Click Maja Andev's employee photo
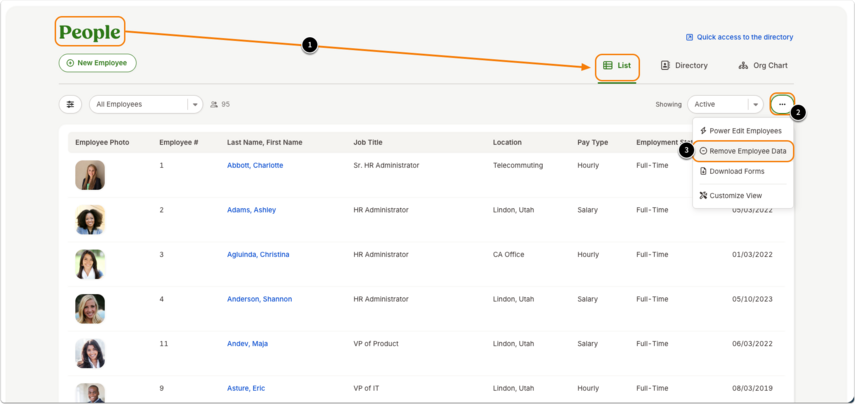855x404 pixels. pyautogui.click(x=90, y=354)
